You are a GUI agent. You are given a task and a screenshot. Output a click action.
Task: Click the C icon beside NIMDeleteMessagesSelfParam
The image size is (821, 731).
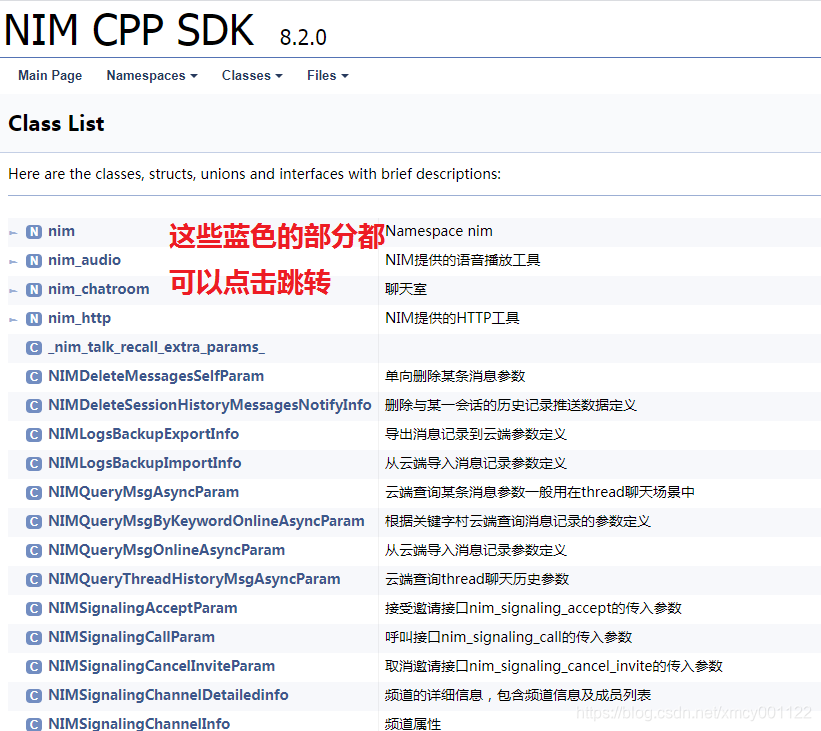click(34, 377)
